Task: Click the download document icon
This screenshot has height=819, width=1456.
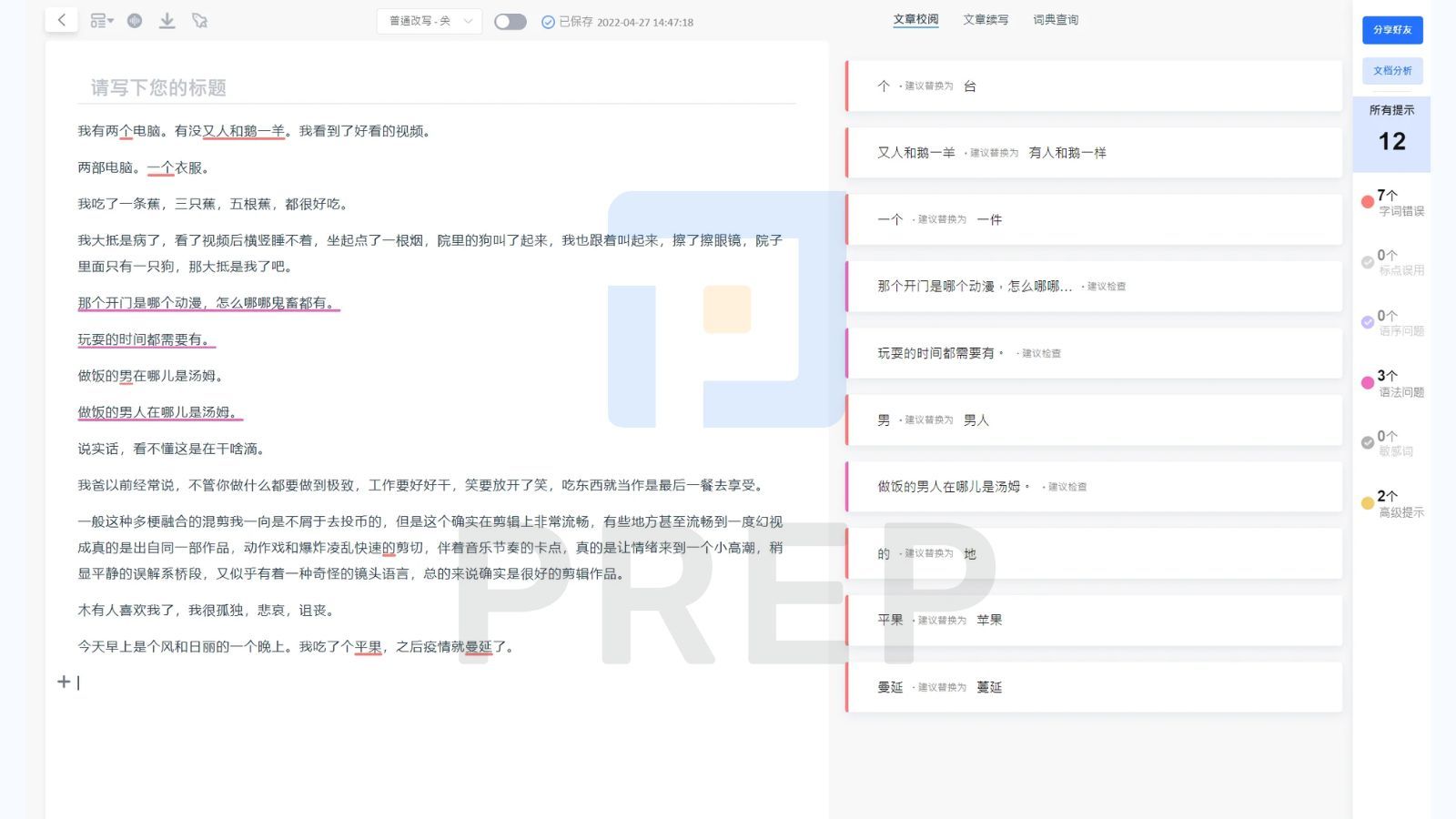Action: point(167,20)
